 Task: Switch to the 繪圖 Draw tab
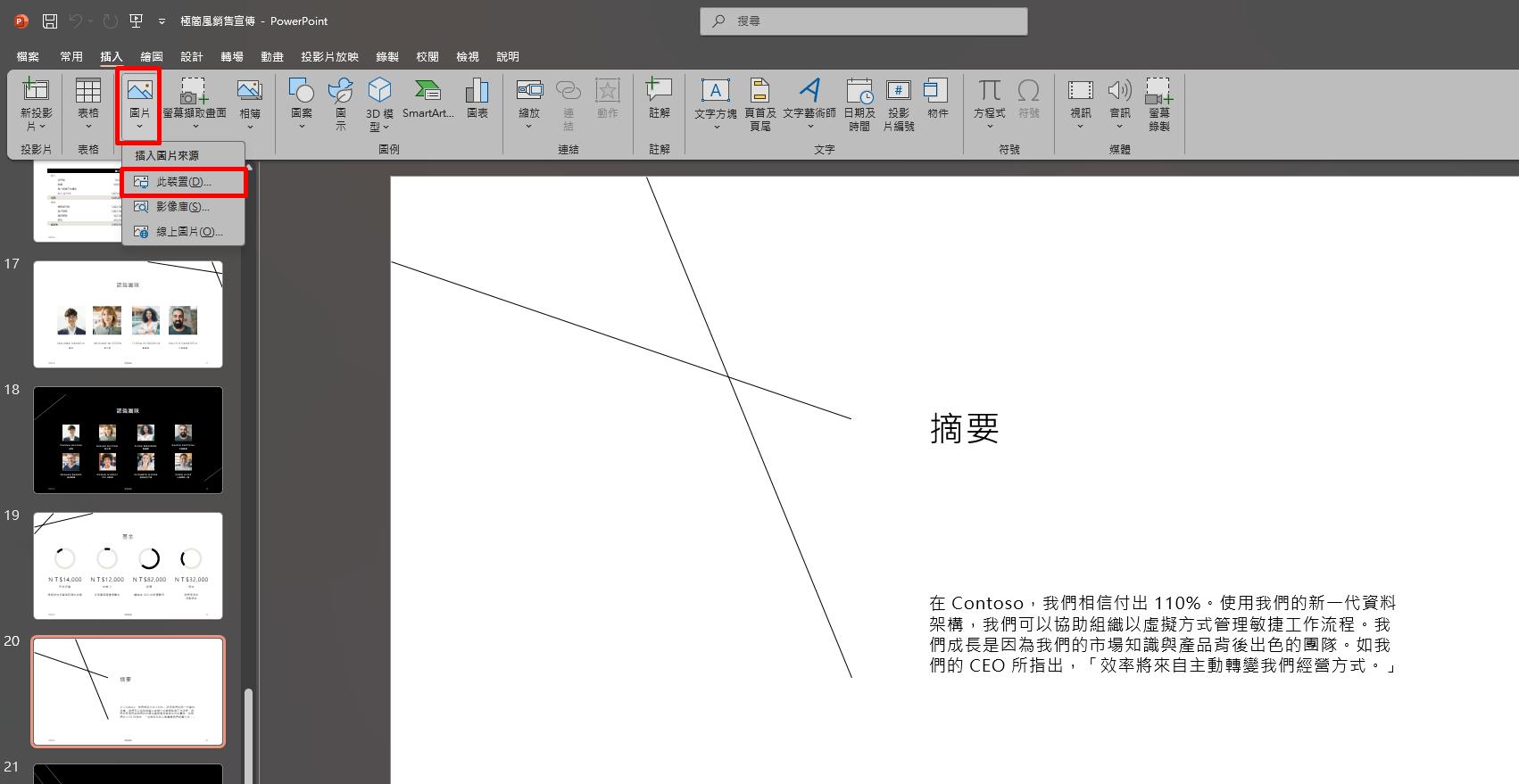pyautogui.click(x=152, y=56)
